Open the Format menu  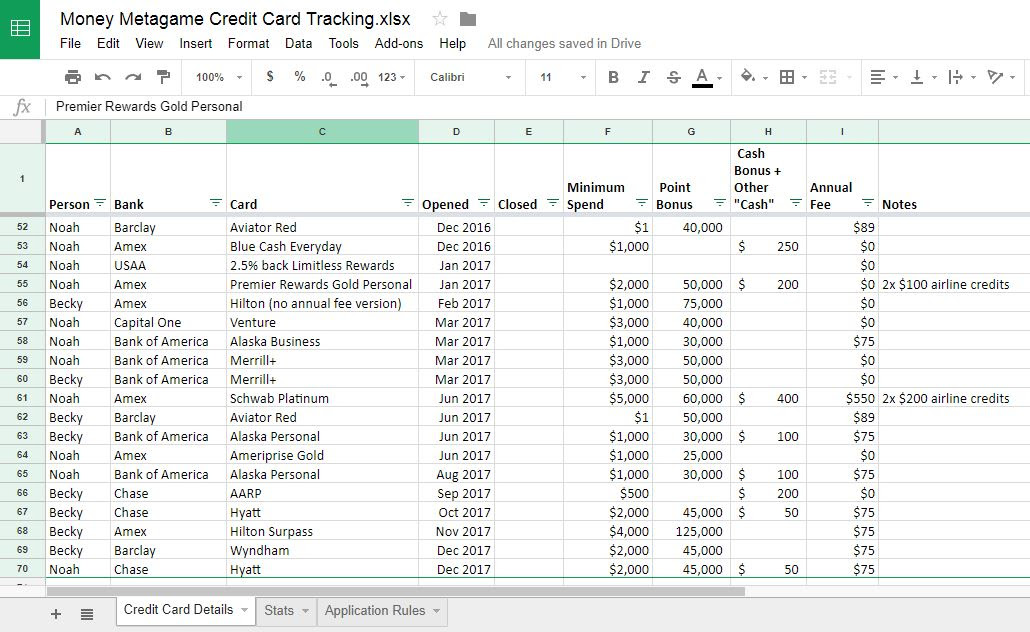click(x=248, y=43)
